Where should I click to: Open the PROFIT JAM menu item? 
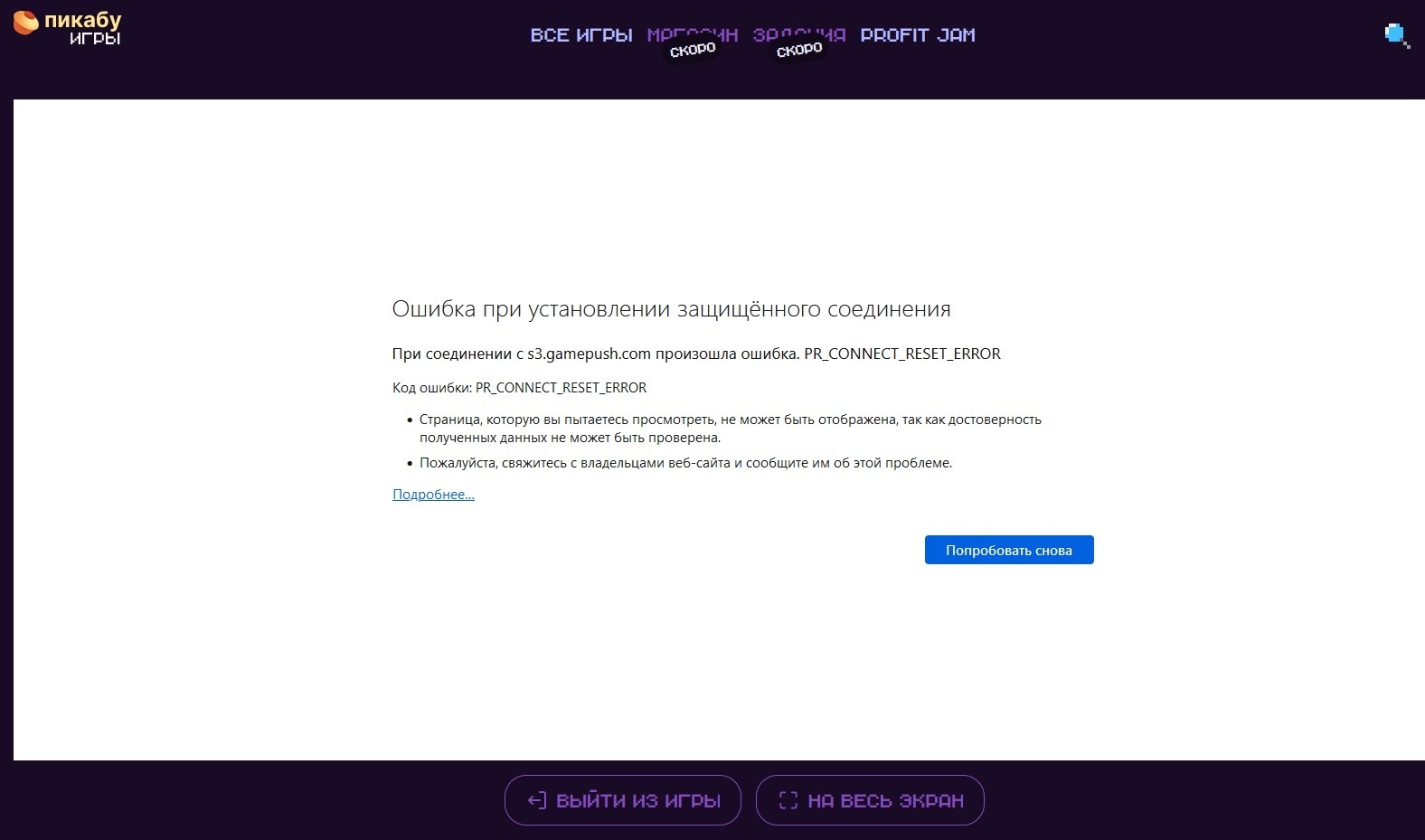click(x=918, y=35)
